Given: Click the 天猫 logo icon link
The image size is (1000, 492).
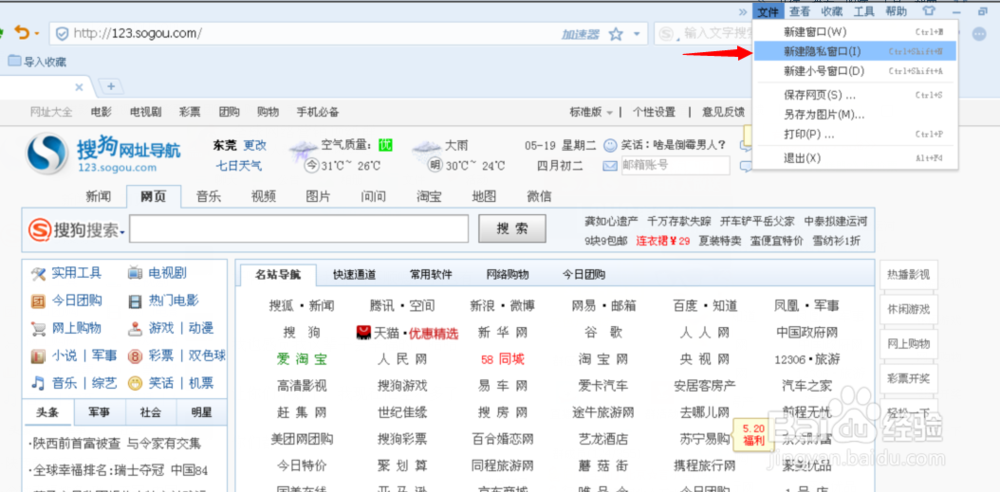Looking at the screenshot, I should coord(364,332).
